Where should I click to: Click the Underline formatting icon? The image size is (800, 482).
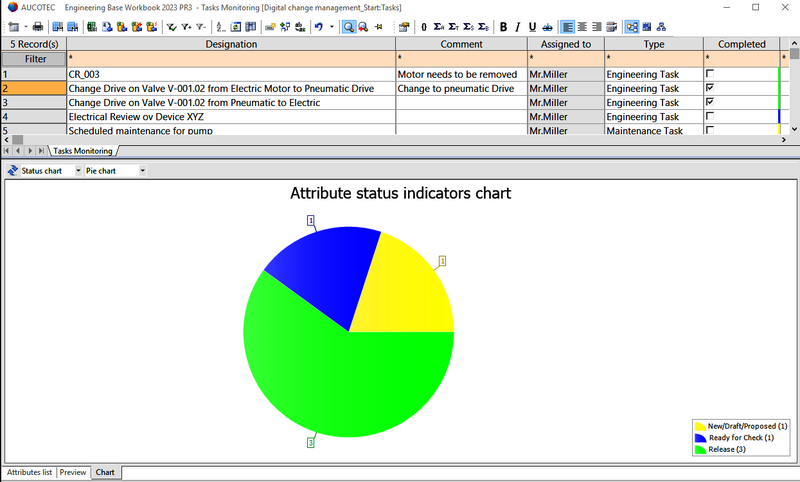(532, 27)
